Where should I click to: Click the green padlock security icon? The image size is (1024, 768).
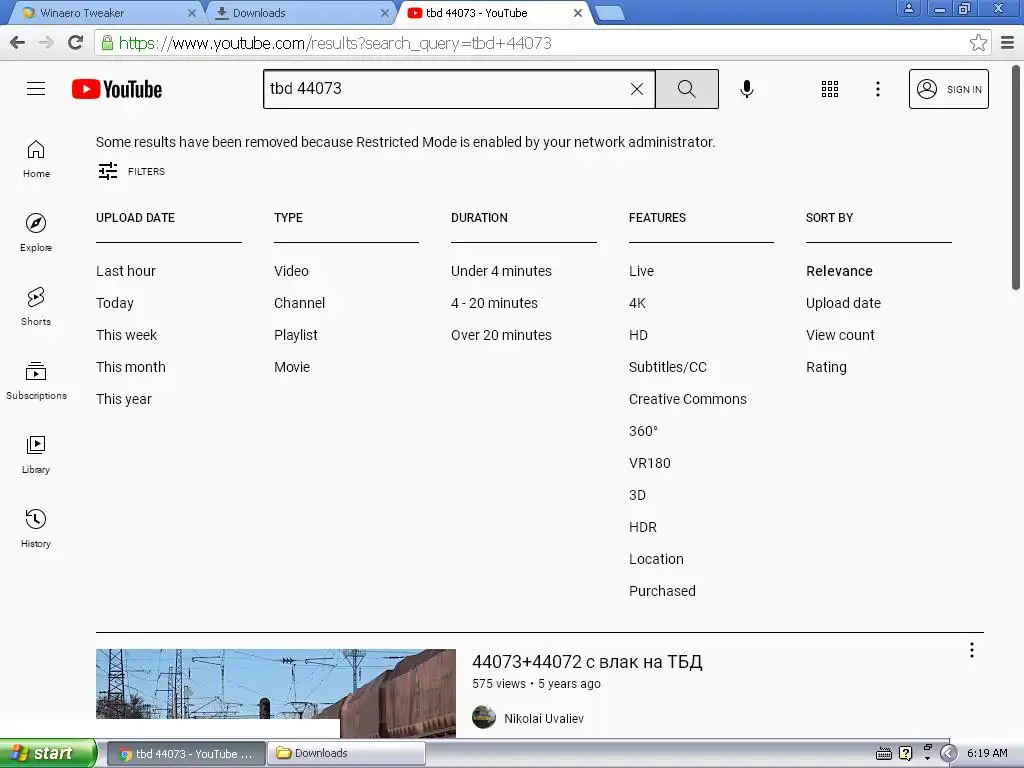(107, 43)
